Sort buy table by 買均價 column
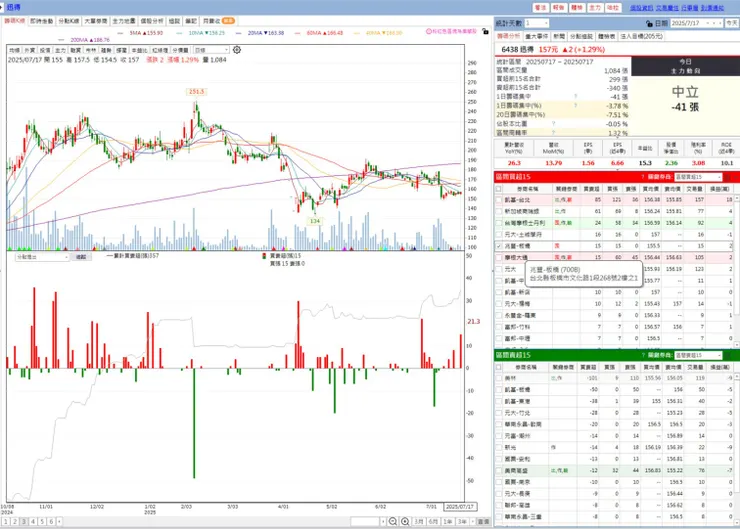This screenshot has width=740, height=529. pyautogui.click(x=651, y=189)
